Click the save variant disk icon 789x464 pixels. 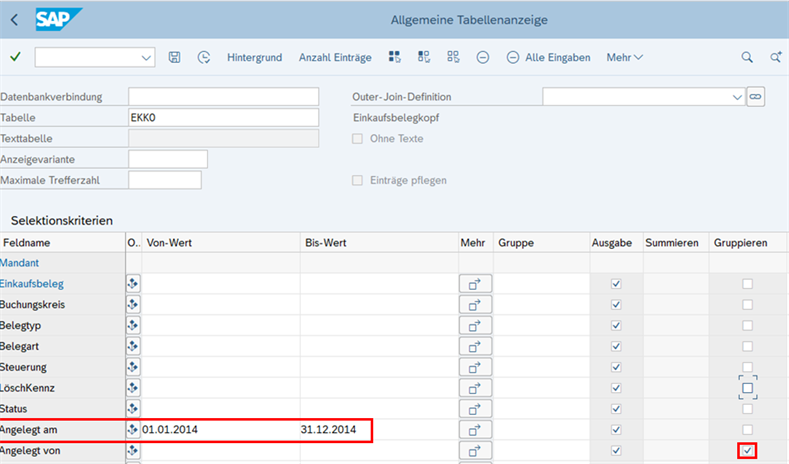175,57
